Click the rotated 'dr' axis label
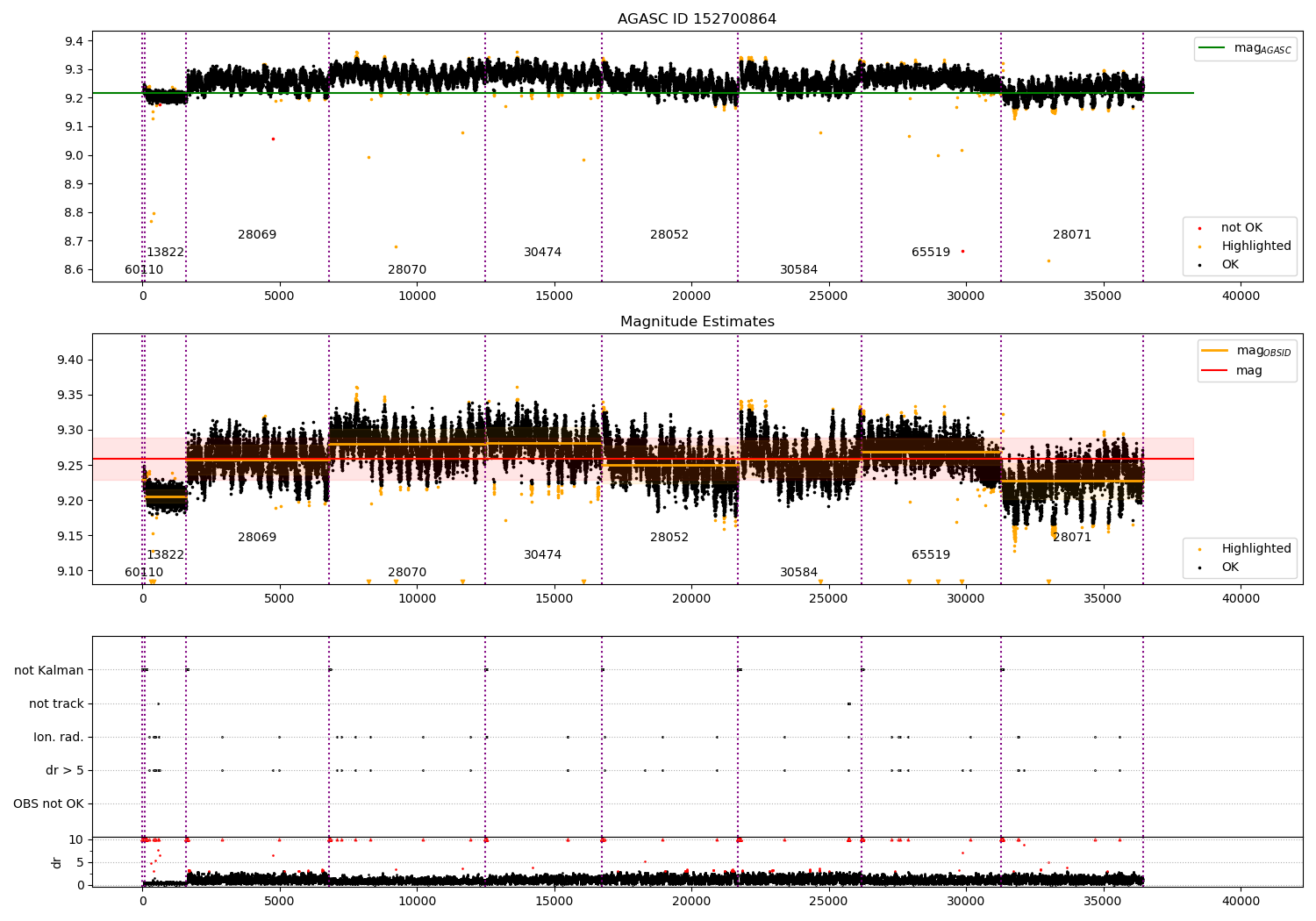This screenshot has height=921, width=1316. (x=57, y=862)
